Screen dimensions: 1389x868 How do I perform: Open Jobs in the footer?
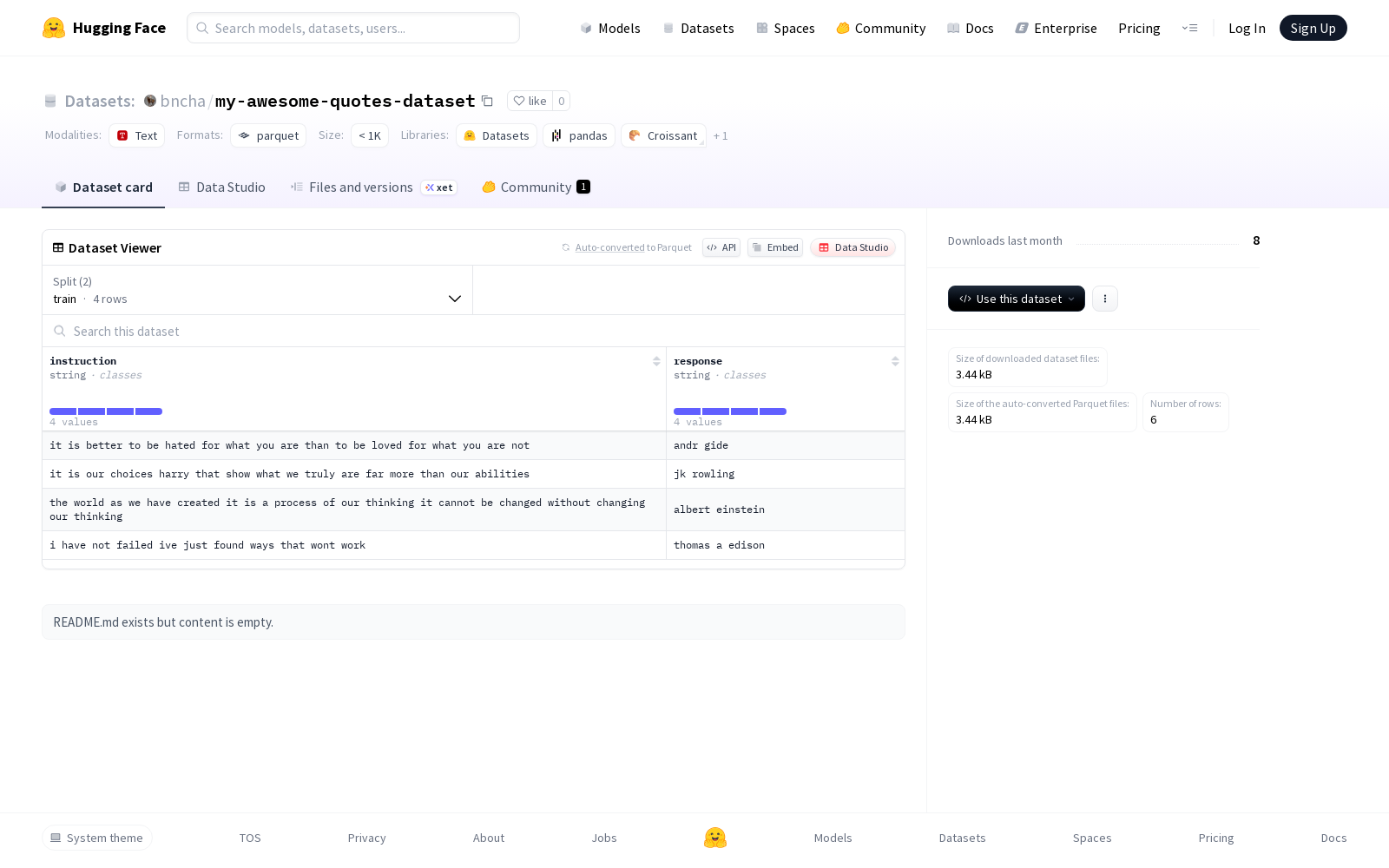(604, 838)
